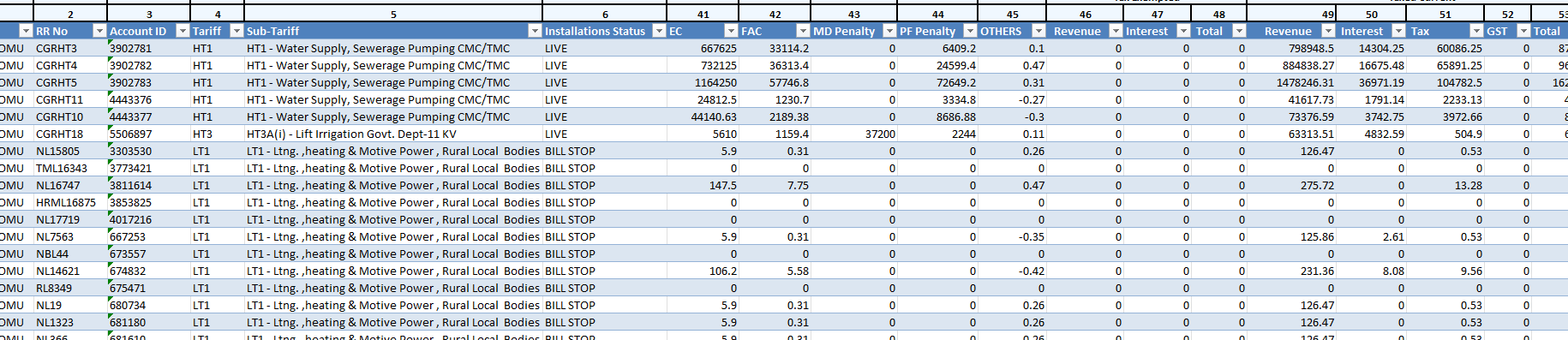Open the Installations Status filter dropdown
The height and width of the screenshot is (340, 1568).
[x=659, y=31]
